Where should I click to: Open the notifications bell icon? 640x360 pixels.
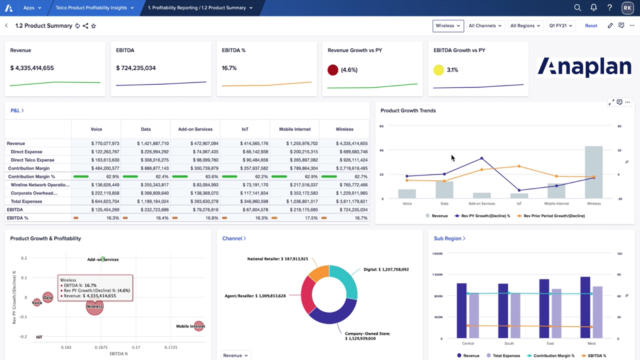click(593, 8)
